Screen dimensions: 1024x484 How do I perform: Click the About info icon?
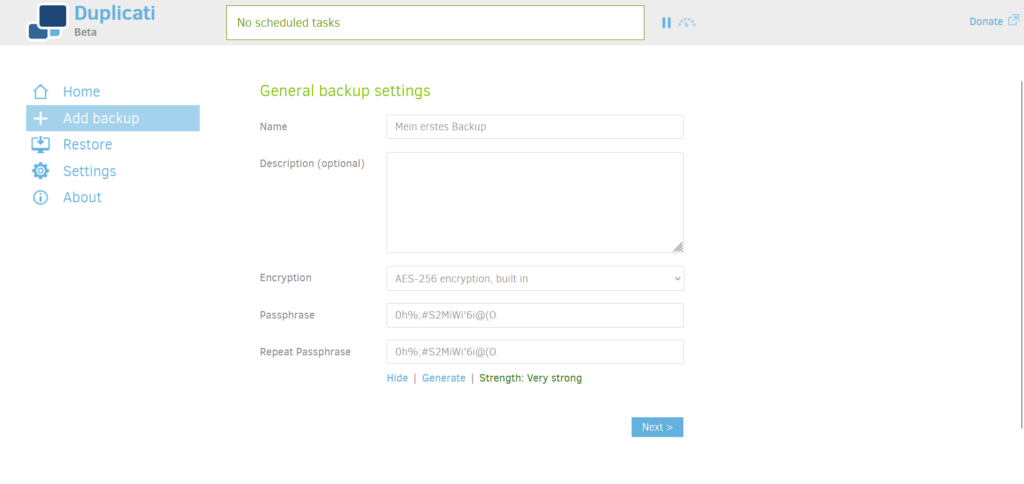pyautogui.click(x=41, y=198)
